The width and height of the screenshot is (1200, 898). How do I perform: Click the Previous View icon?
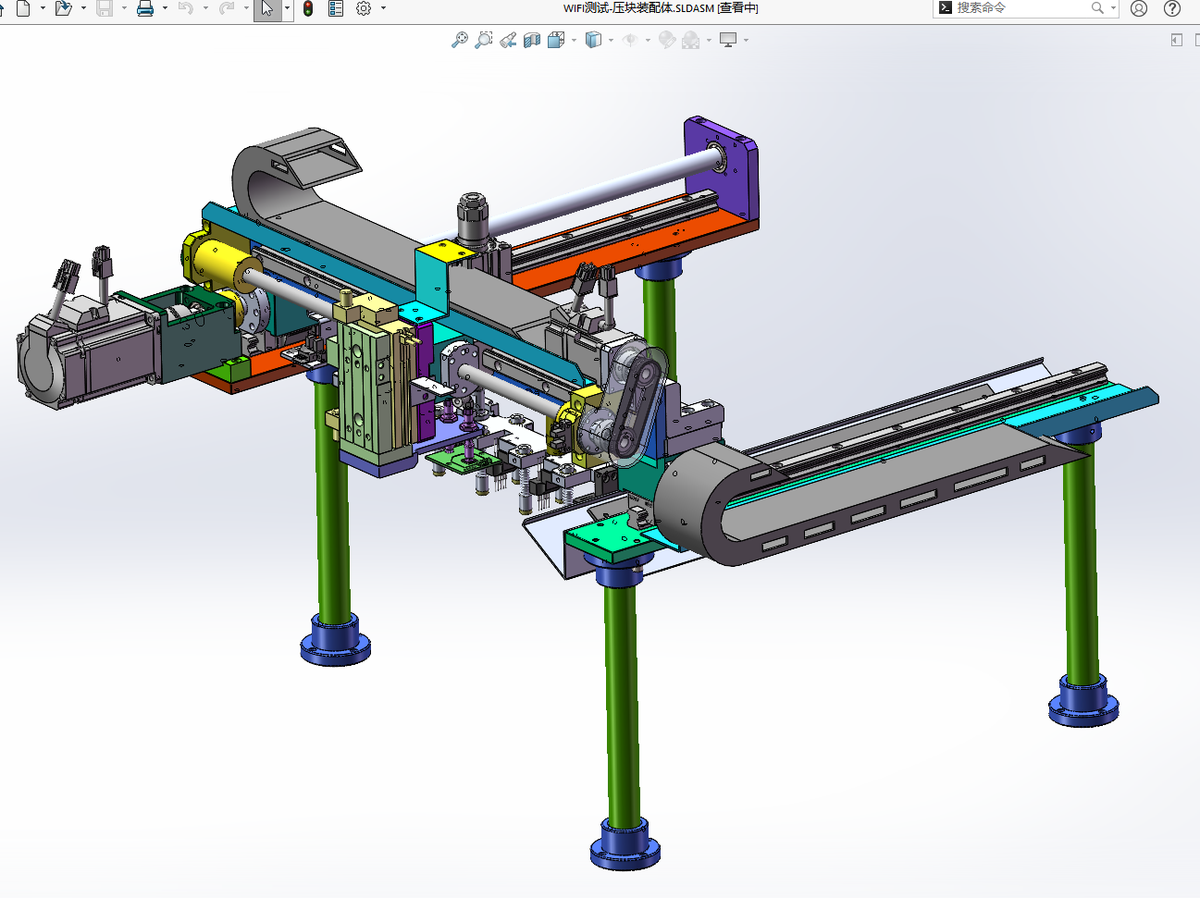click(508, 40)
